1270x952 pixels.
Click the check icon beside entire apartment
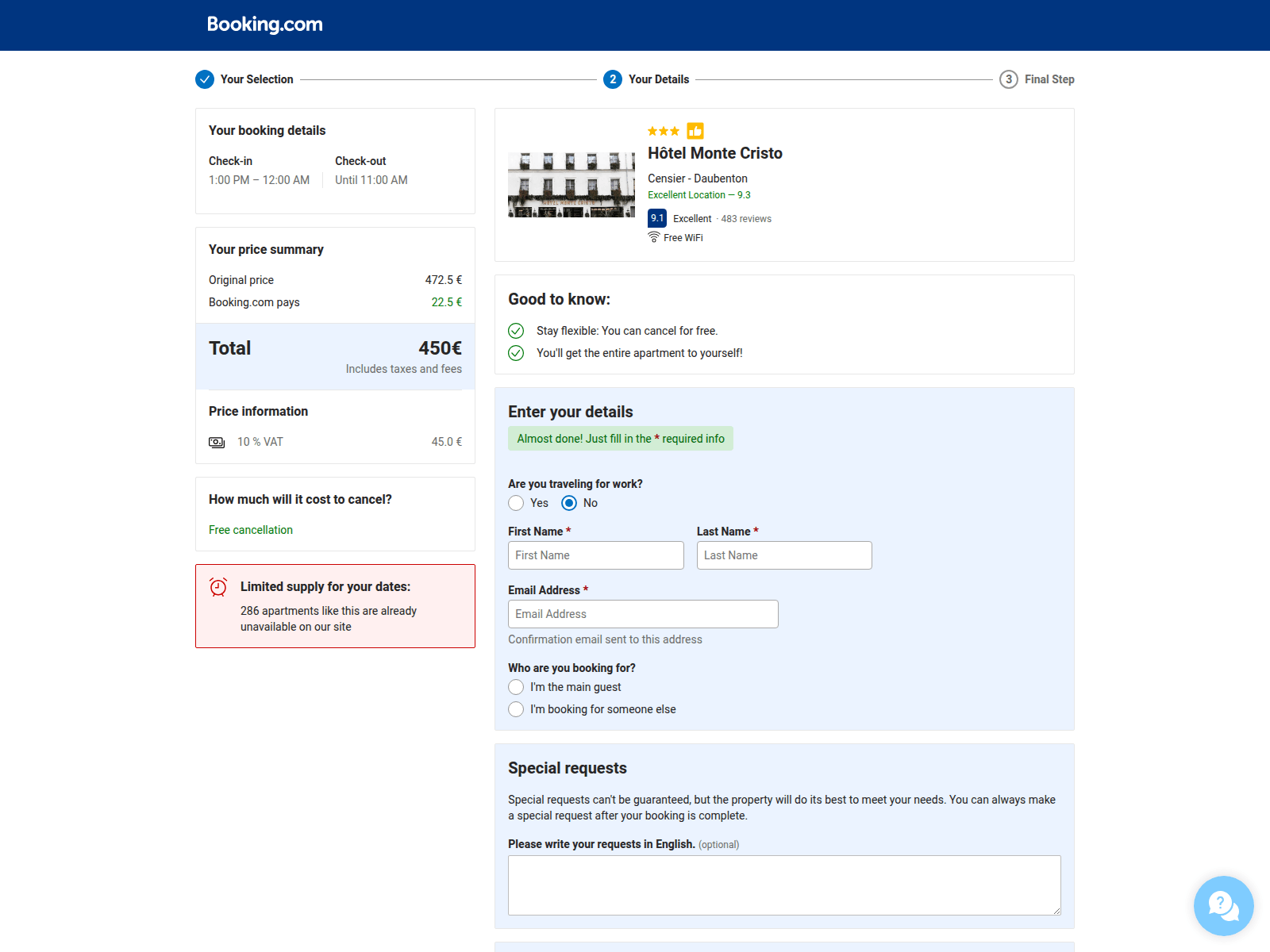[x=516, y=353]
